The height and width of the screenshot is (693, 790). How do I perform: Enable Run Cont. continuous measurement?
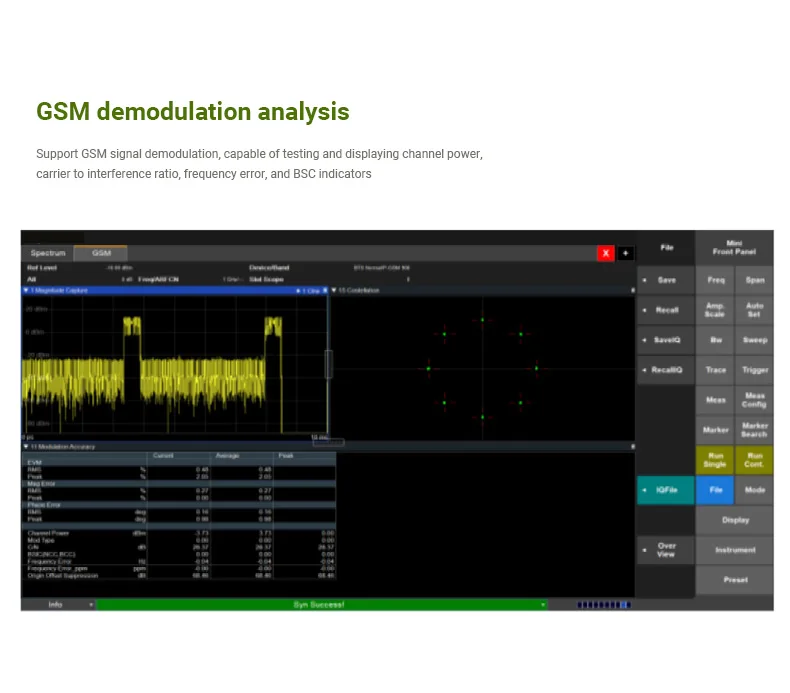click(754, 460)
